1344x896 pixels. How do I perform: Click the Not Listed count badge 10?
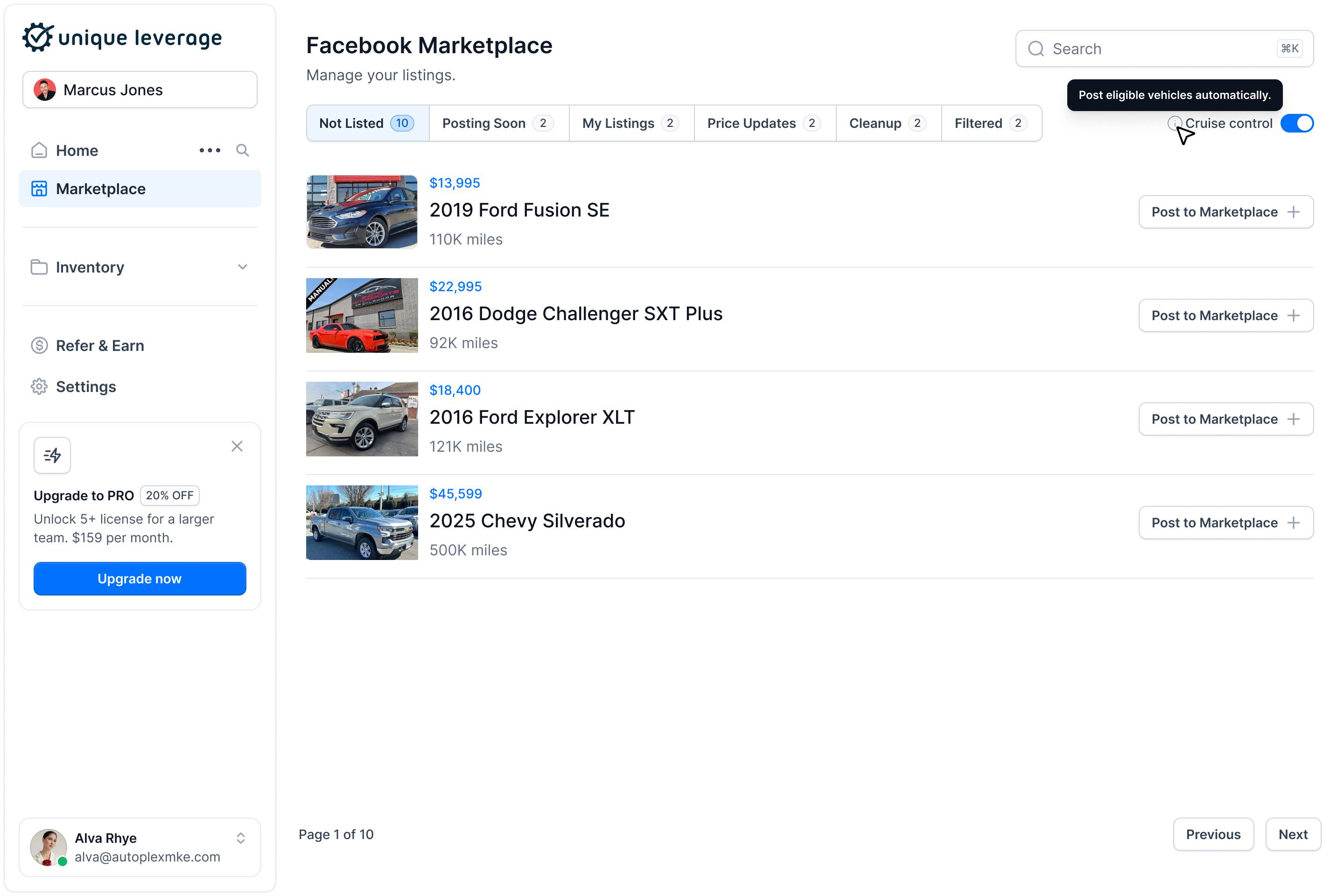[x=402, y=123]
